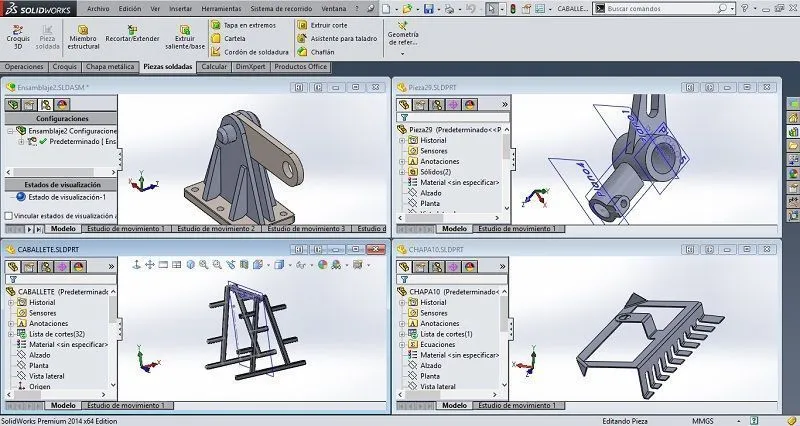800x426 pixels.
Task: Click the Print icon in top toolbar
Action: tap(449, 9)
